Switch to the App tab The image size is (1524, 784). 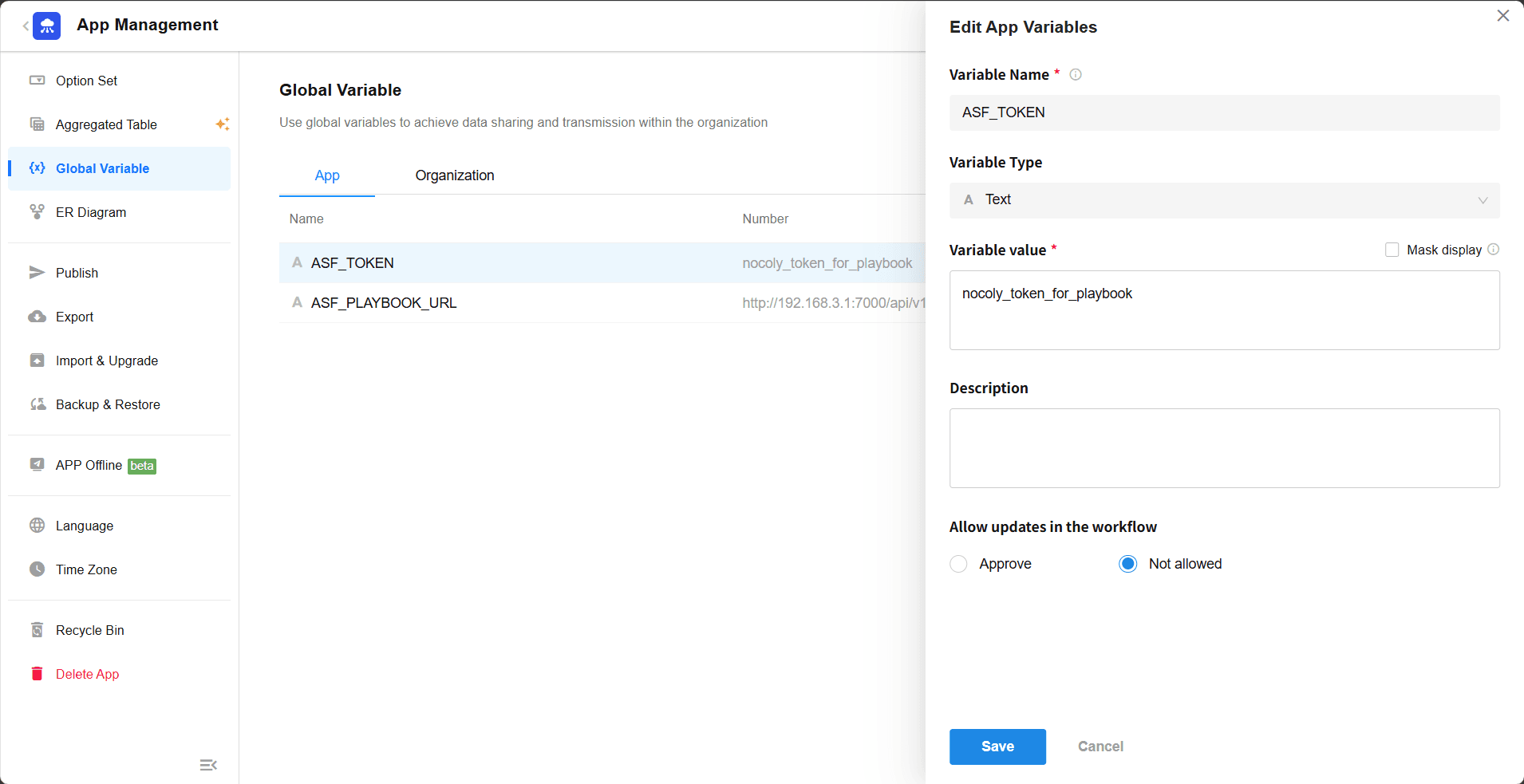click(327, 175)
